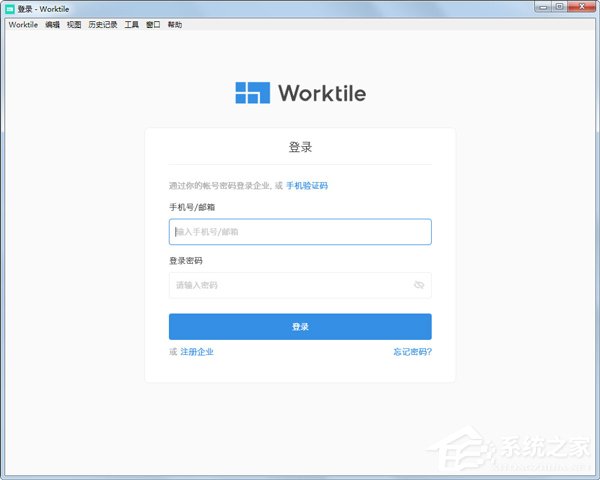Open the 帮助 menu

[174, 24]
